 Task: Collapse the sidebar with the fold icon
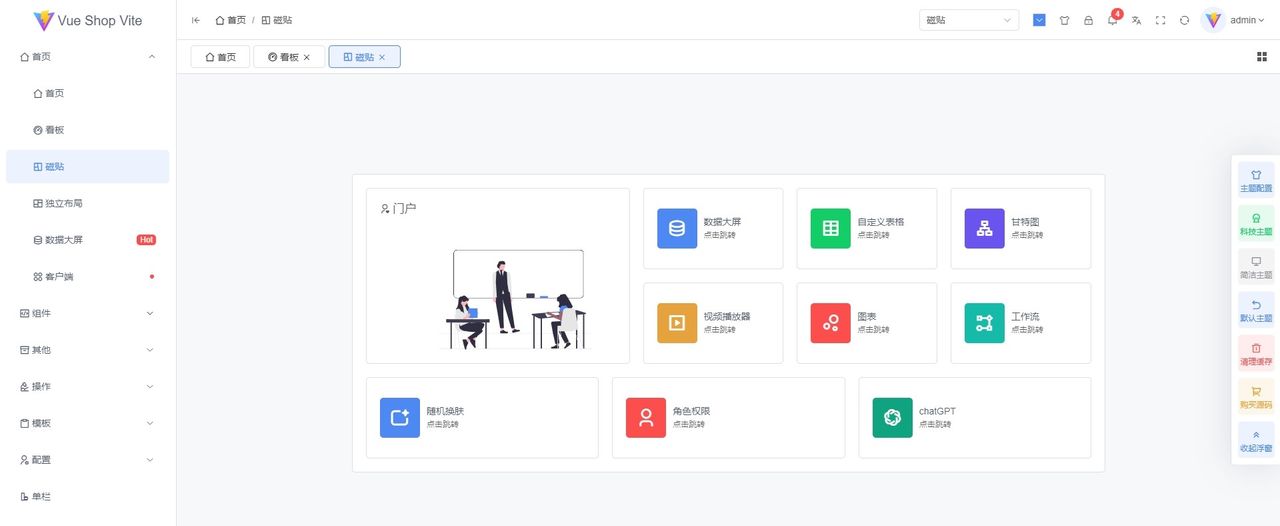196,20
